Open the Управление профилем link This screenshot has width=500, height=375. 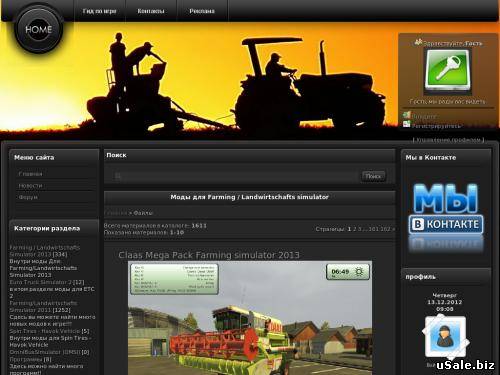tap(448, 140)
